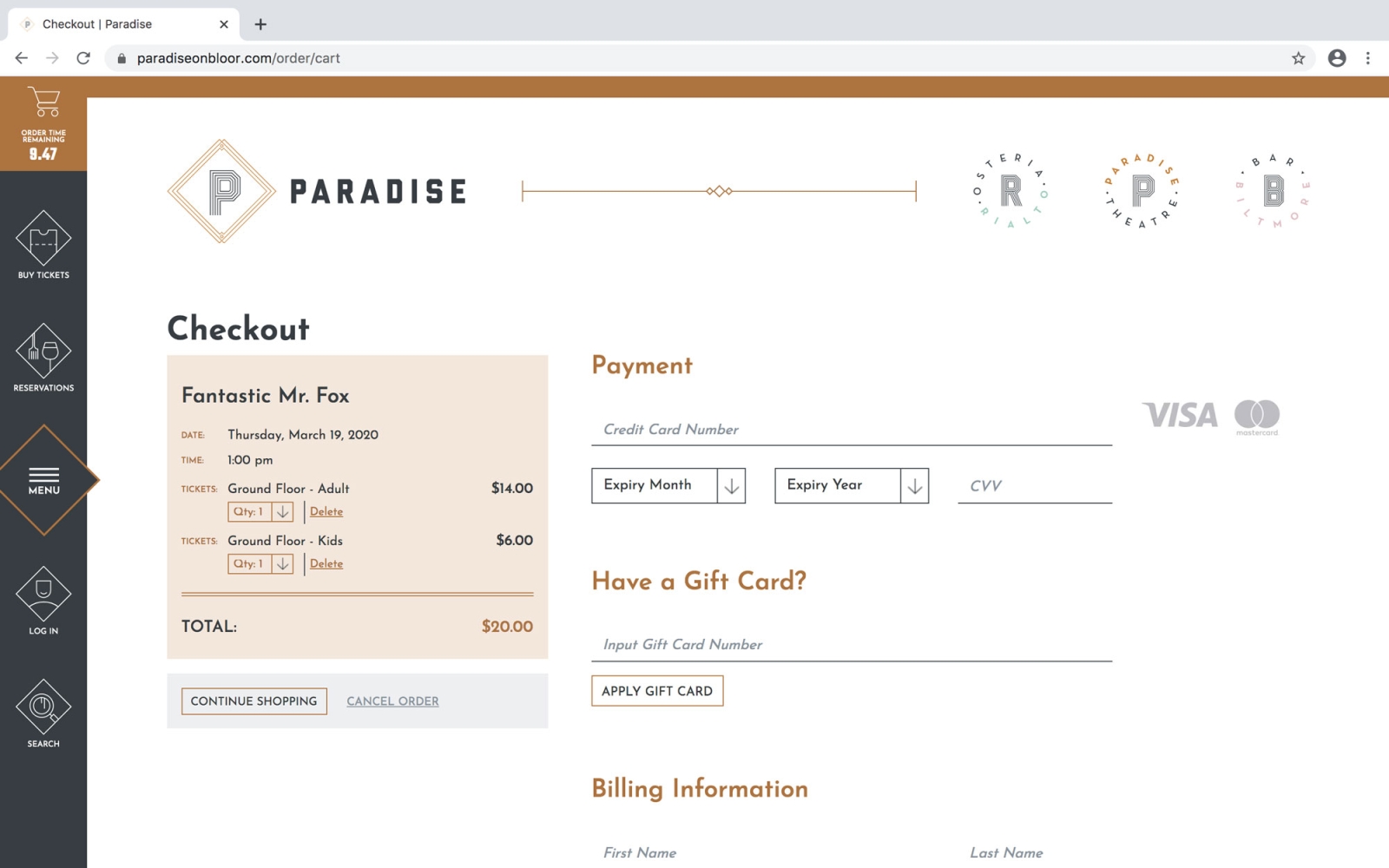Click the Thursday, March 19, 2020 date
This screenshot has width=1389, height=868.
pyautogui.click(x=303, y=435)
